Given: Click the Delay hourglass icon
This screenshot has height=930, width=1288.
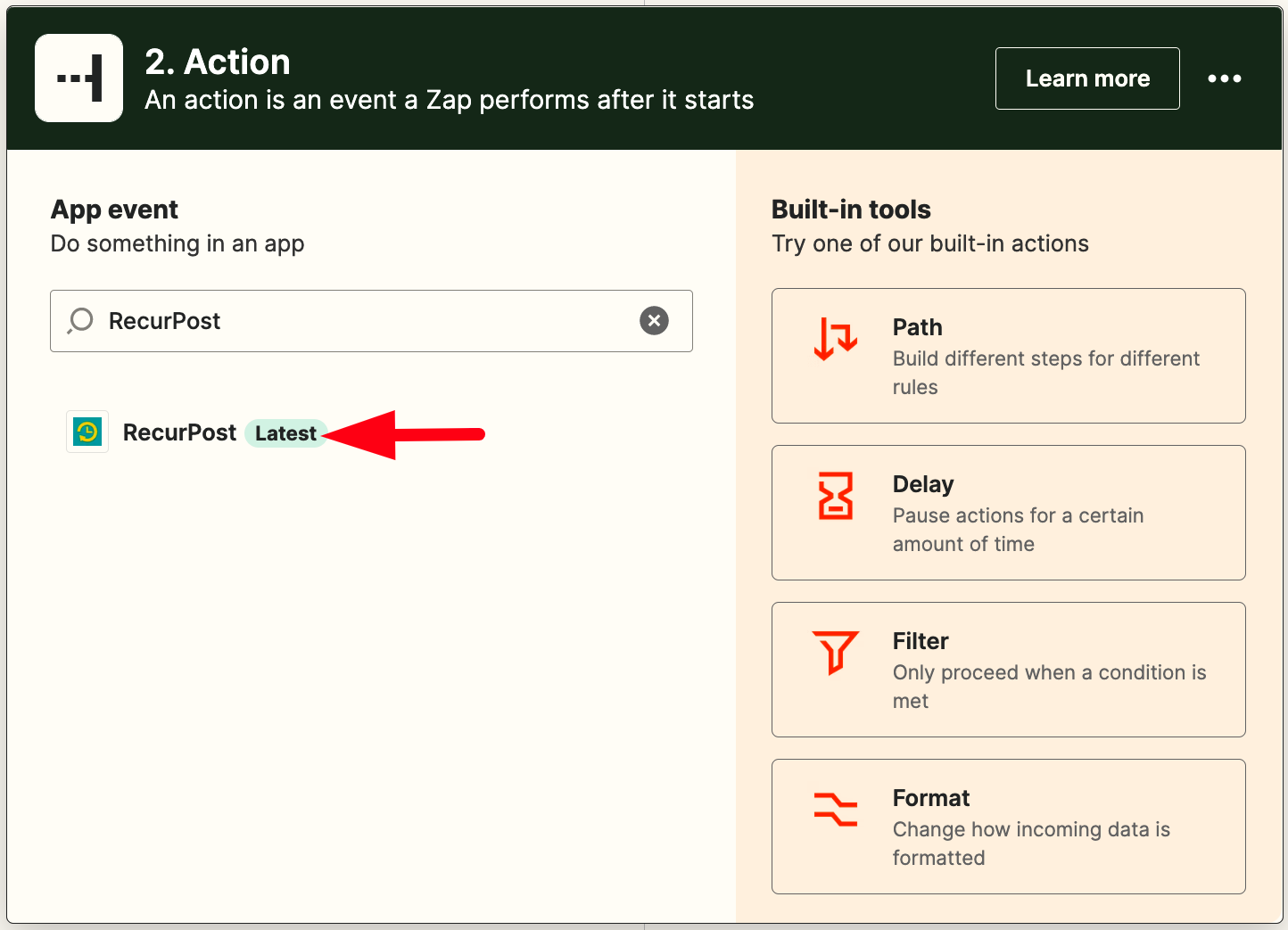Looking at the screenshot, I should point(836,496).
